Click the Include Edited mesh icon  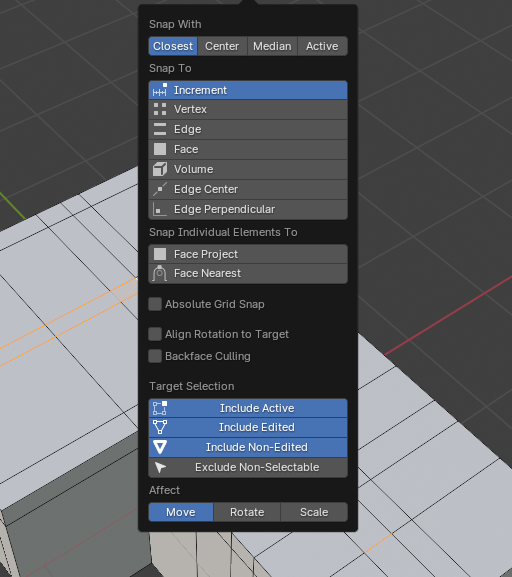(x=160, y=427)
